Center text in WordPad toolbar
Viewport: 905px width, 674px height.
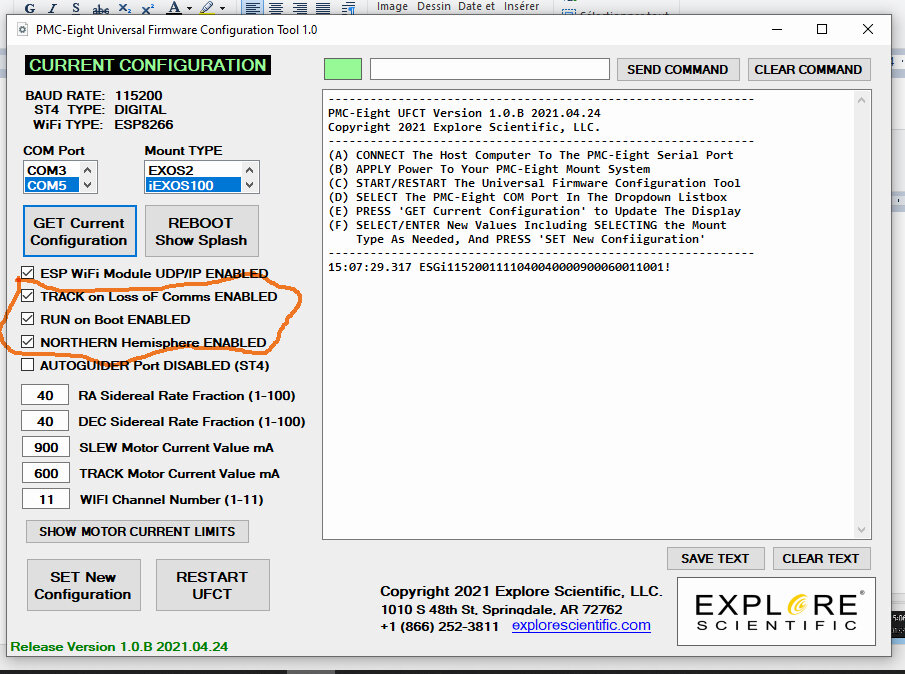[x=276, y=8]
